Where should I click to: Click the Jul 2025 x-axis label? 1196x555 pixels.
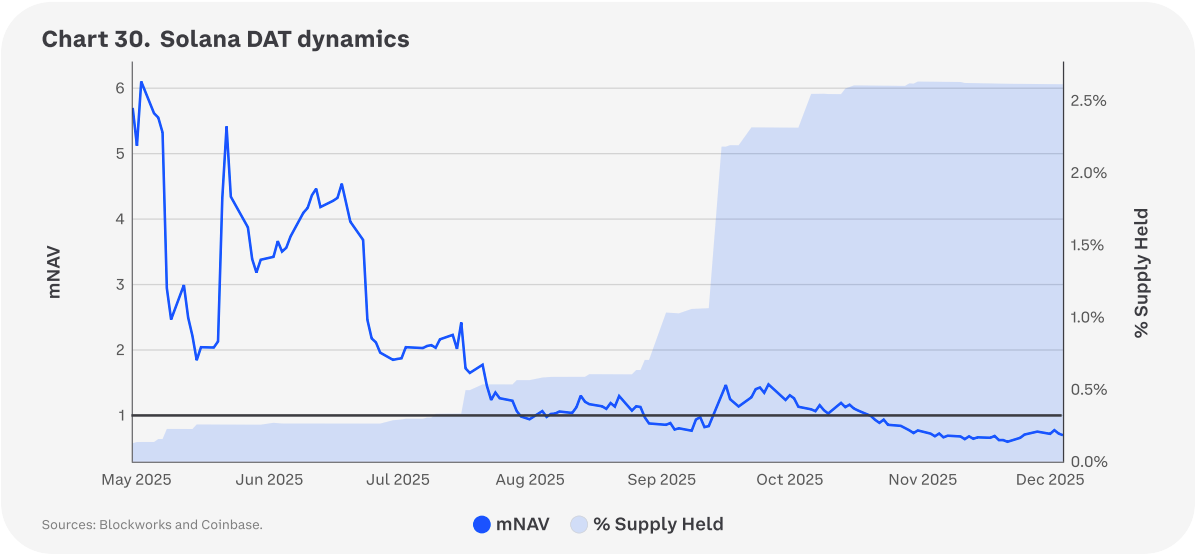point(396,480)
